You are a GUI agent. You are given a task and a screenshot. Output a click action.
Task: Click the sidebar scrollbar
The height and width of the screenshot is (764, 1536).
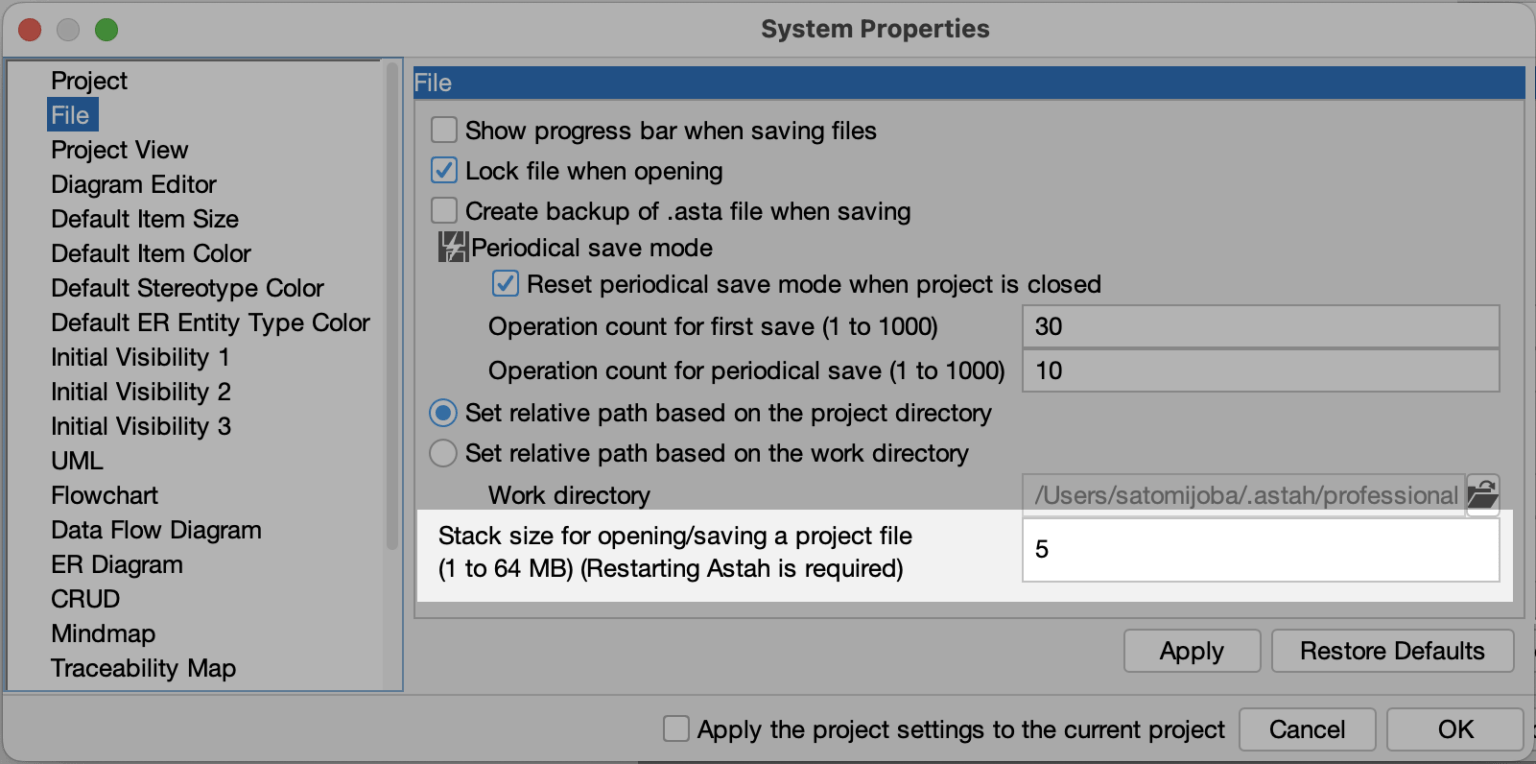click(389, 300)
